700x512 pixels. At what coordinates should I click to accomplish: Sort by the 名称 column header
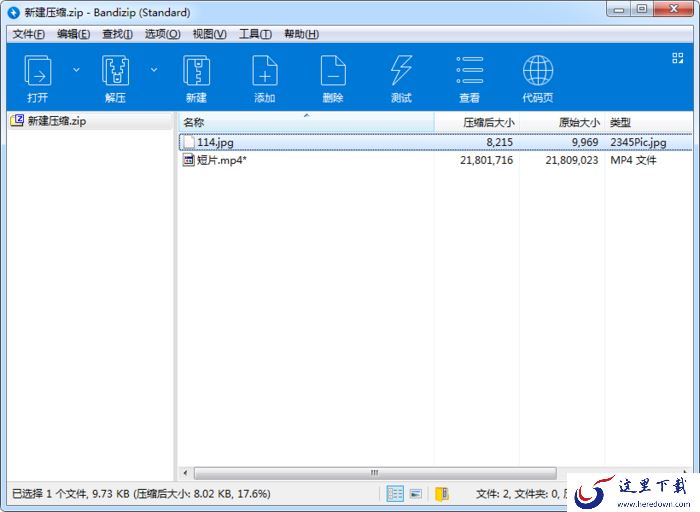pos(306,122)
